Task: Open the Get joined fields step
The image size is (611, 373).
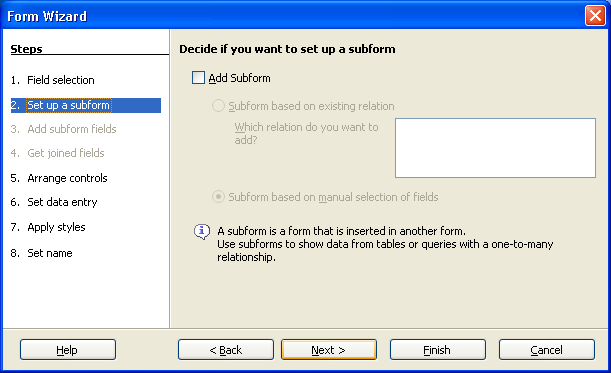Action: 66,153
